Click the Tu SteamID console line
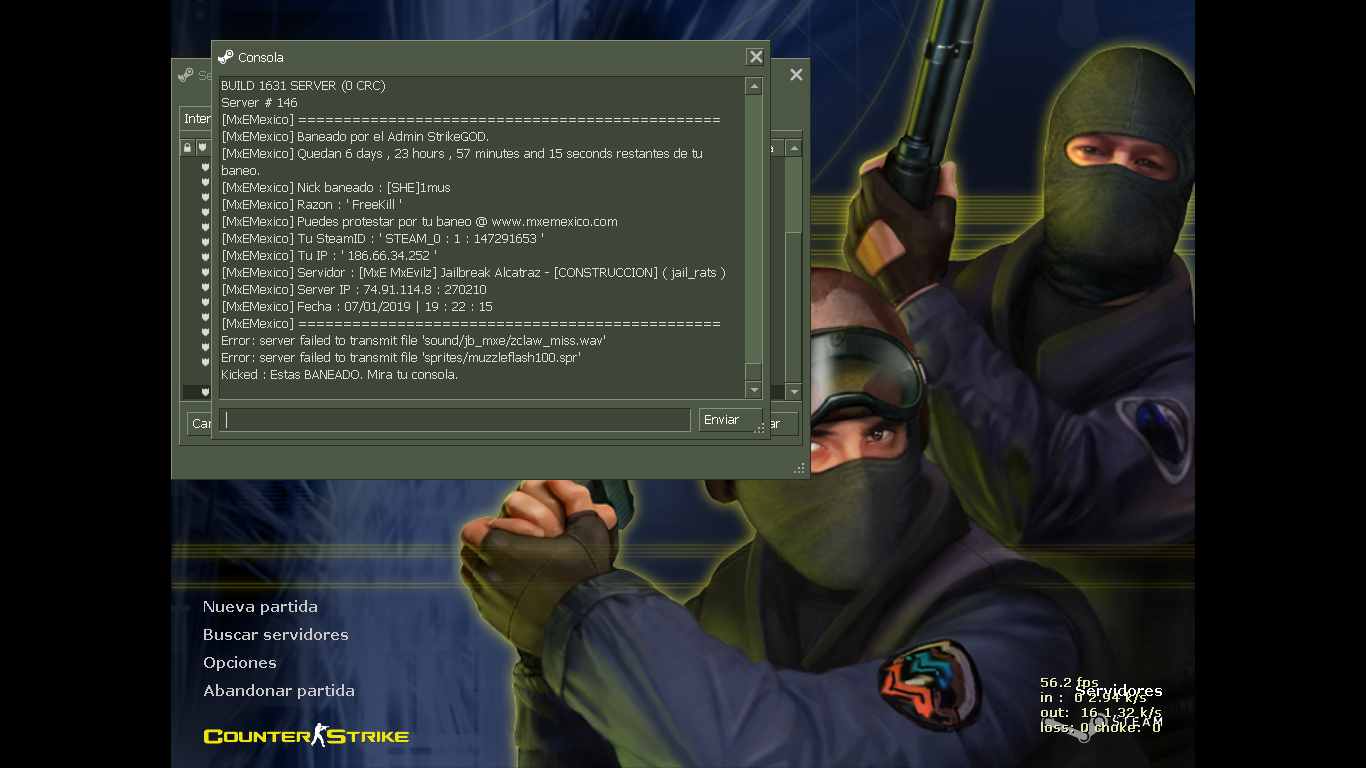The width and height of the screenshot is (1366, 768). click(382, 238)
